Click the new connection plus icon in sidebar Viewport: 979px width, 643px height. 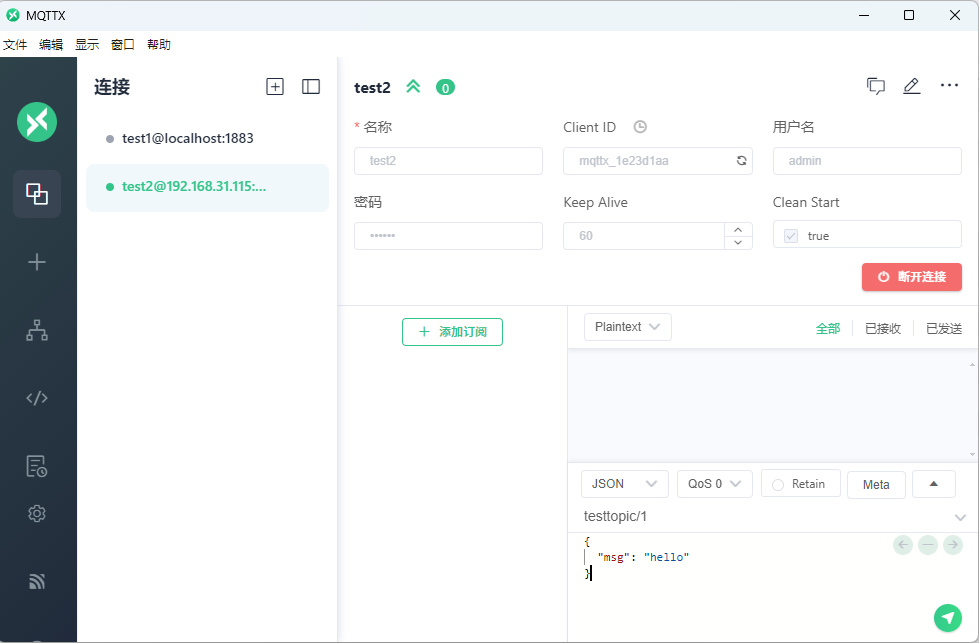point(37,262)
